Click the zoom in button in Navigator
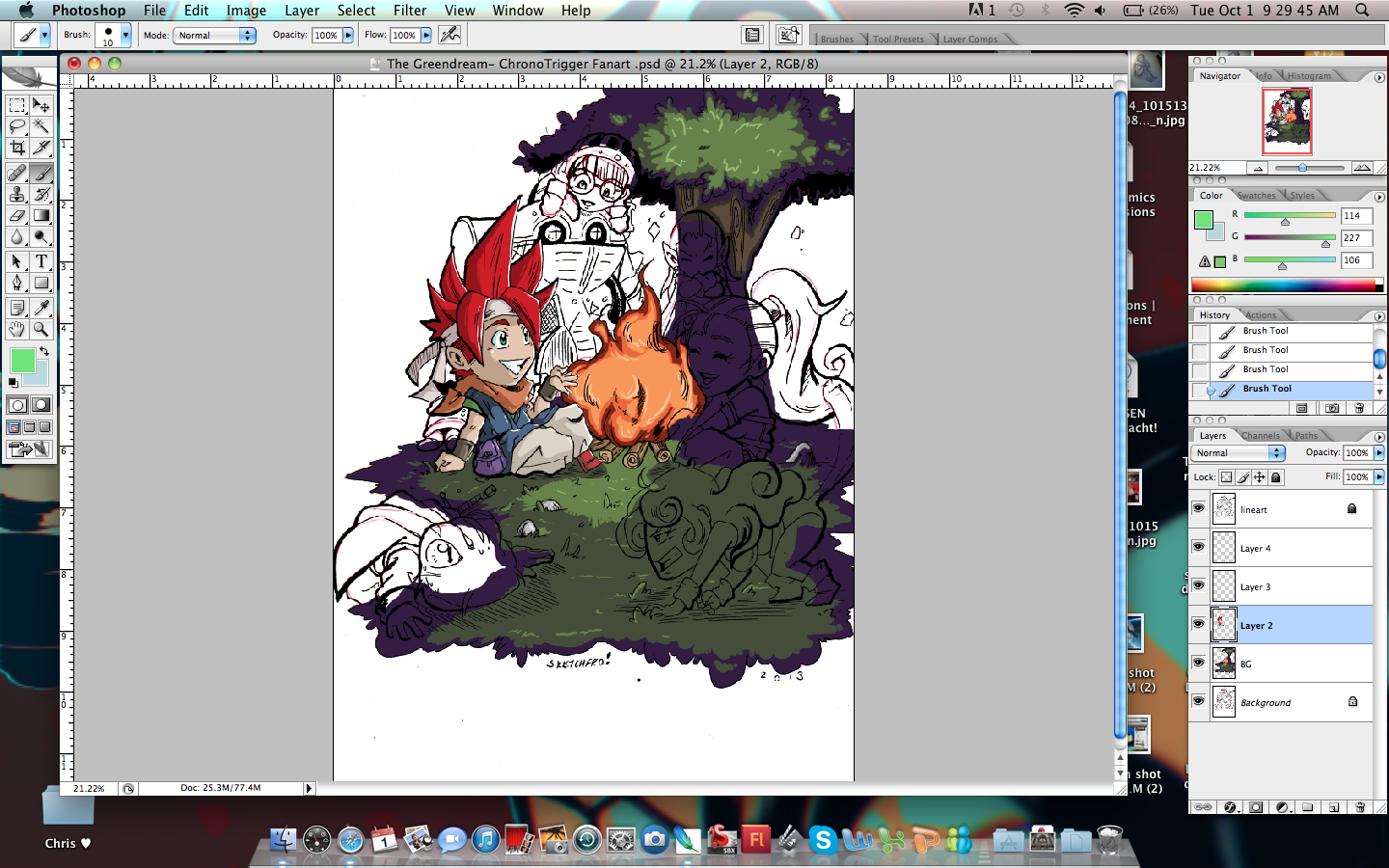 pos(1362,168)
